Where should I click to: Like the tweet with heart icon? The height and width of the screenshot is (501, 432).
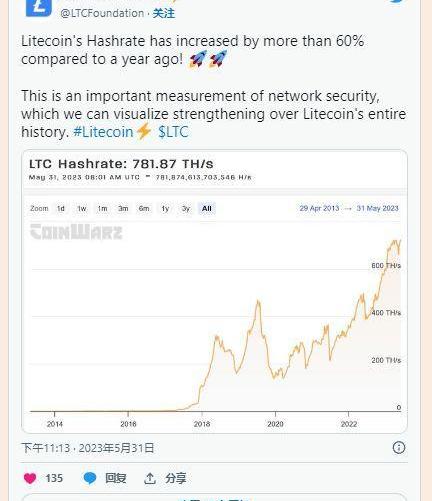[x=30, y=478]
